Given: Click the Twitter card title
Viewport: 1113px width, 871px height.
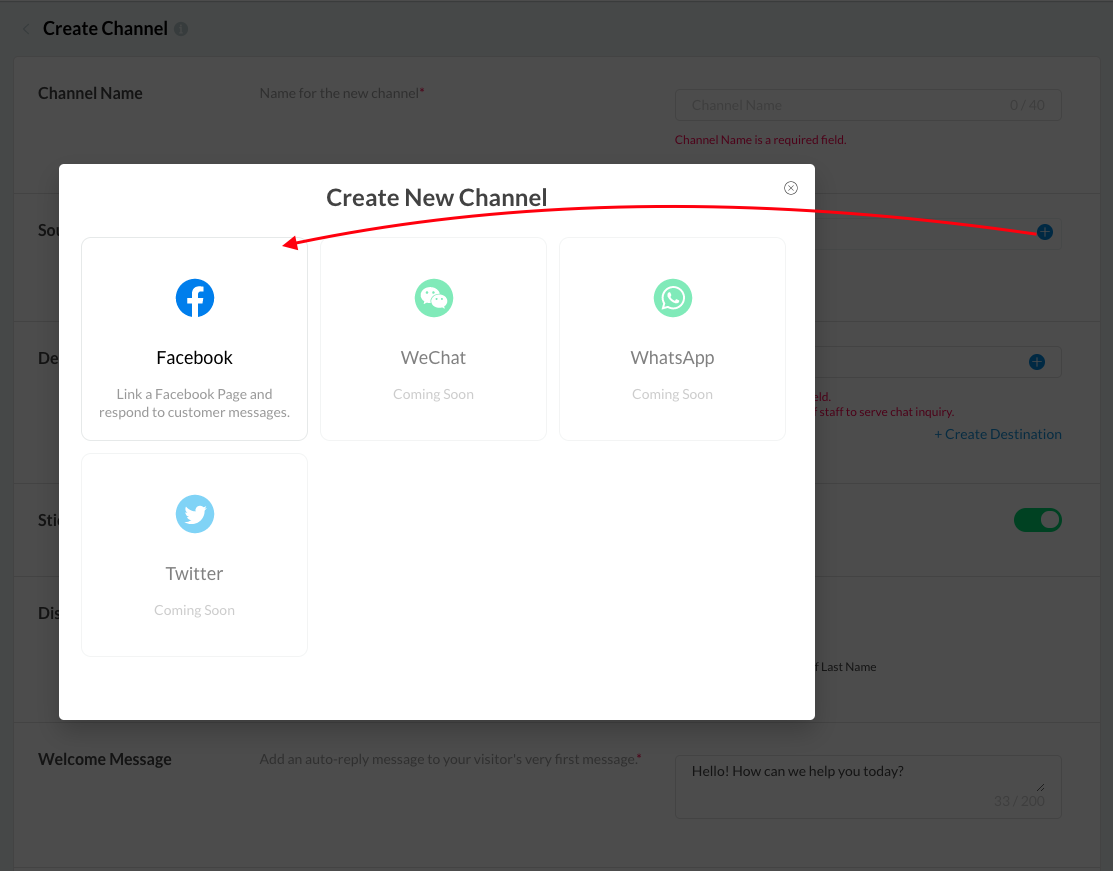Looking at the screenshot, I should tap(194, 574).
